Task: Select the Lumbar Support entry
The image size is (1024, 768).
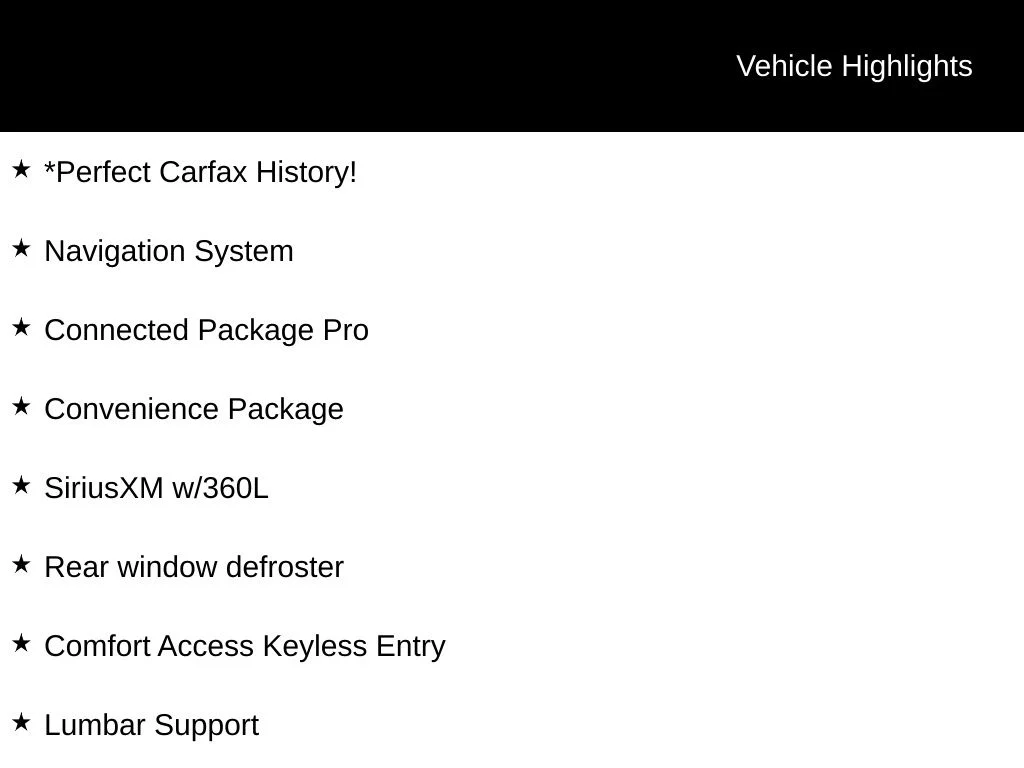Action: tap(152, 726)
